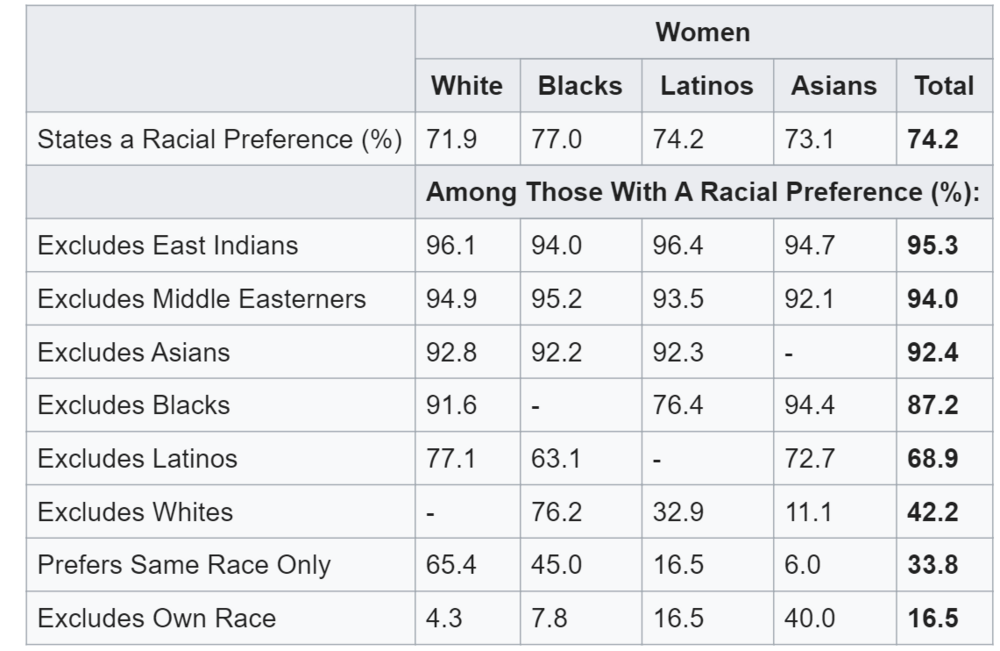Click the Excludes Latinos row label
1000x651 pixels.
137,459
